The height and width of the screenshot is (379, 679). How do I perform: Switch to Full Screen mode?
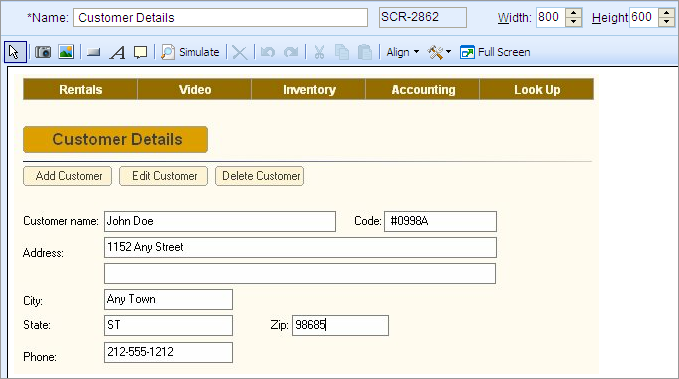495,52
